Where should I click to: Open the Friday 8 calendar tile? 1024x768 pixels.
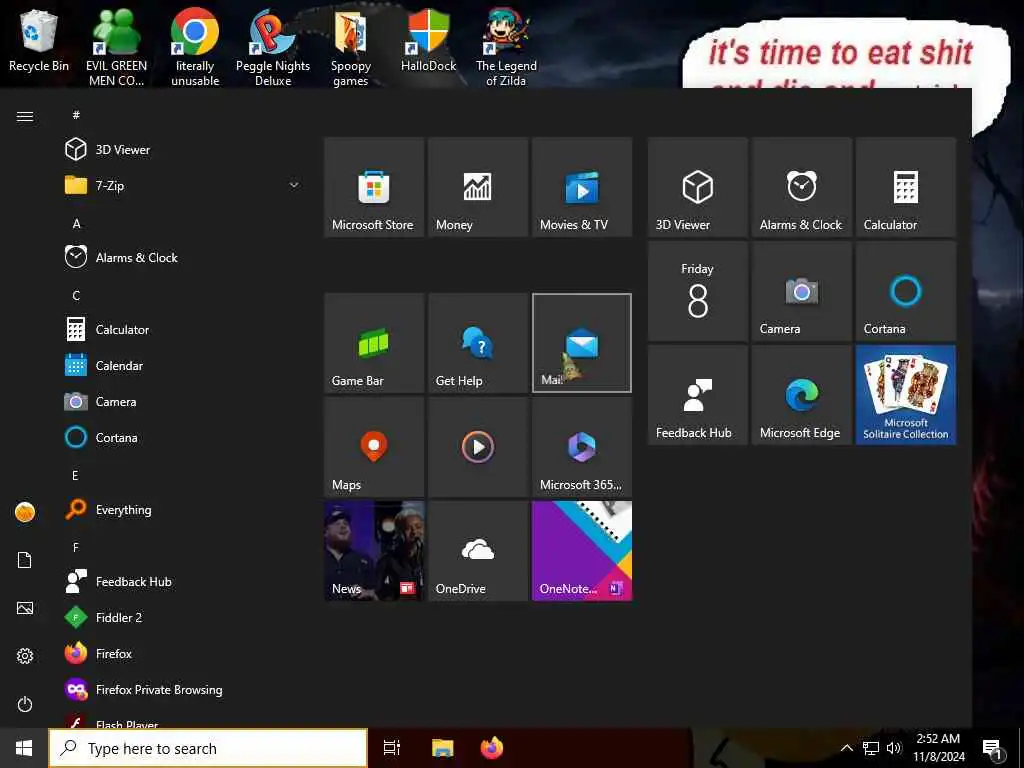point(697,291)
